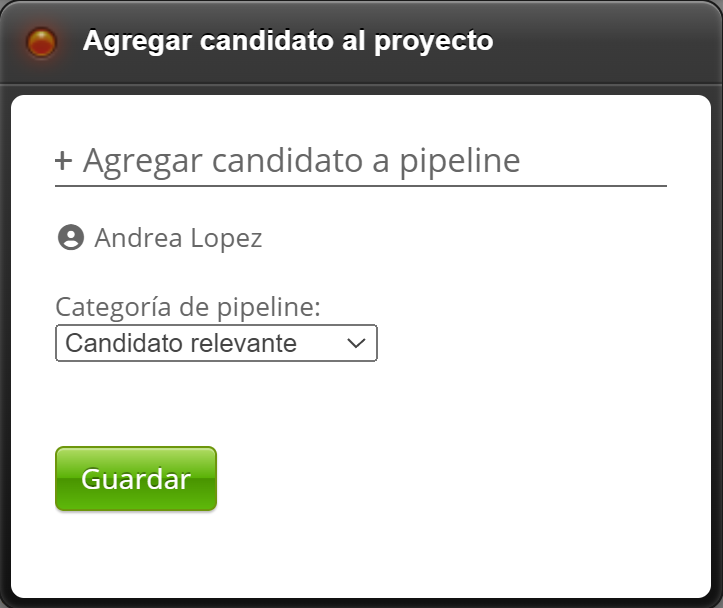Click the divider line under the heading

coord(360,186)
